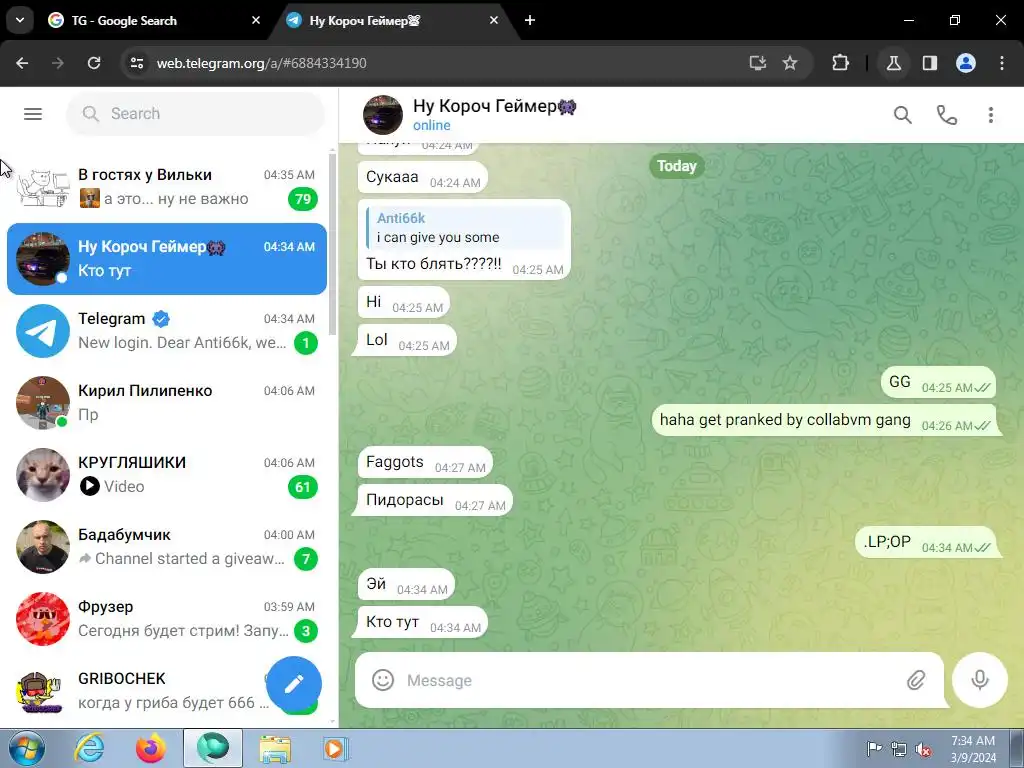Open the Telegram hamburger menu

coord(33,114)
